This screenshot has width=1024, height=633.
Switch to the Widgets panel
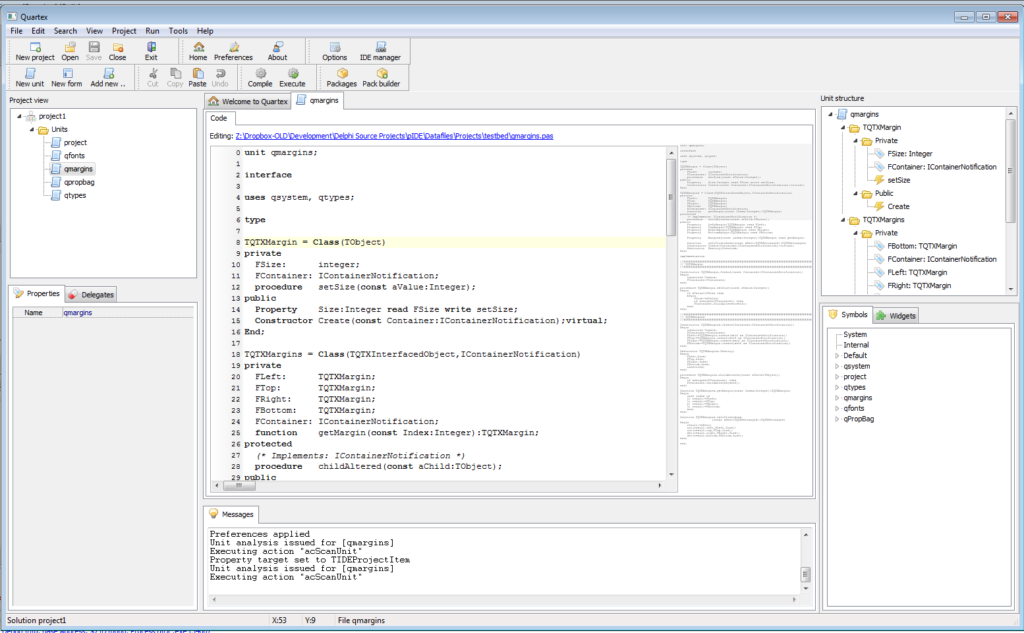click(898, 314)
